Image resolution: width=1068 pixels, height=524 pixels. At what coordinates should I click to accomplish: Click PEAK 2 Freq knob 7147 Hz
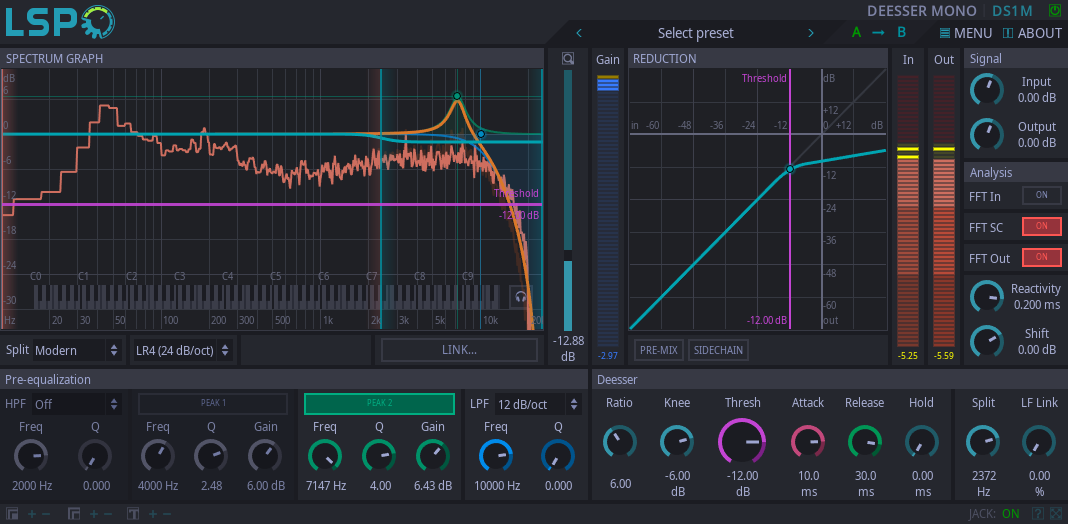(325, 457)
